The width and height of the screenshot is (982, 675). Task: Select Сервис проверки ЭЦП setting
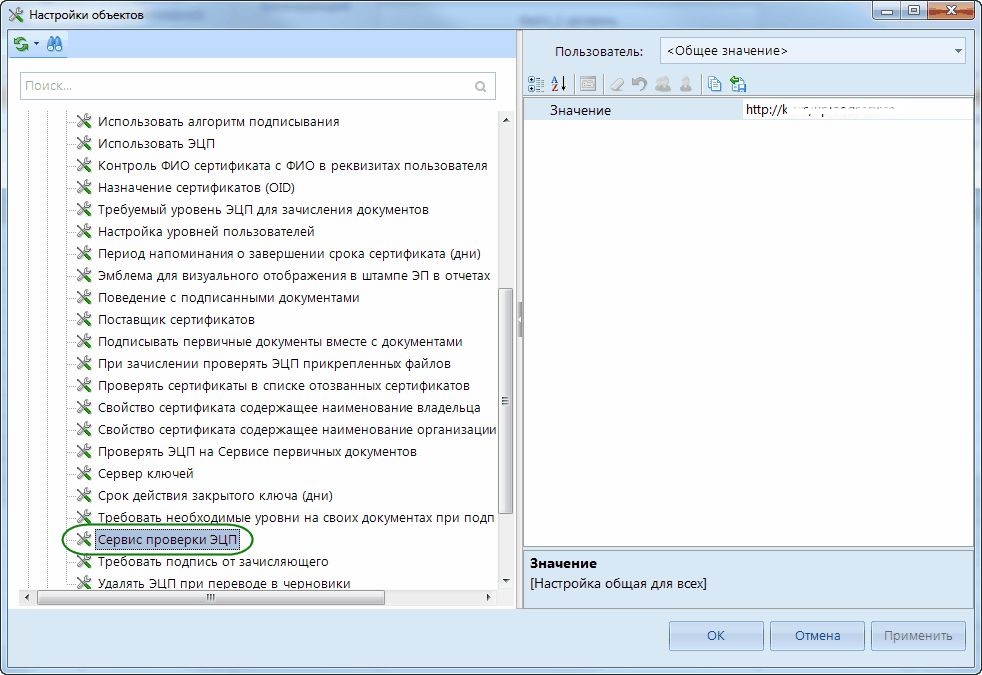pos(167,540)
